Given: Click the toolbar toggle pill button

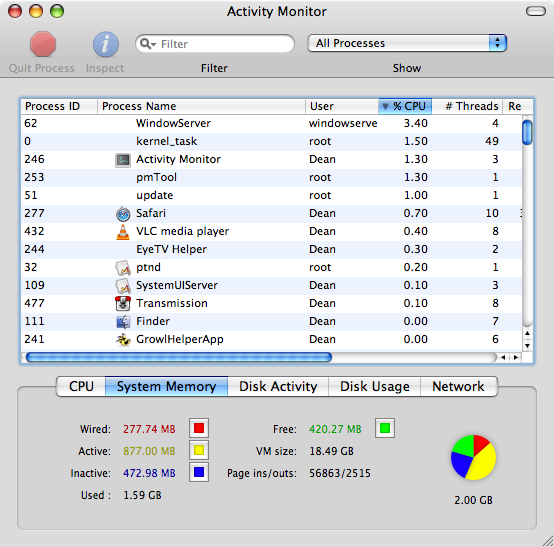Looking at the screenshot, I should point(536,11).
